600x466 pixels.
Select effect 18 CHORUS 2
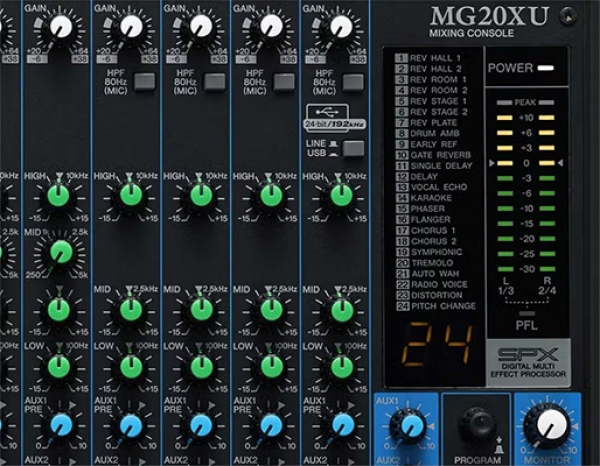[426, 241]
